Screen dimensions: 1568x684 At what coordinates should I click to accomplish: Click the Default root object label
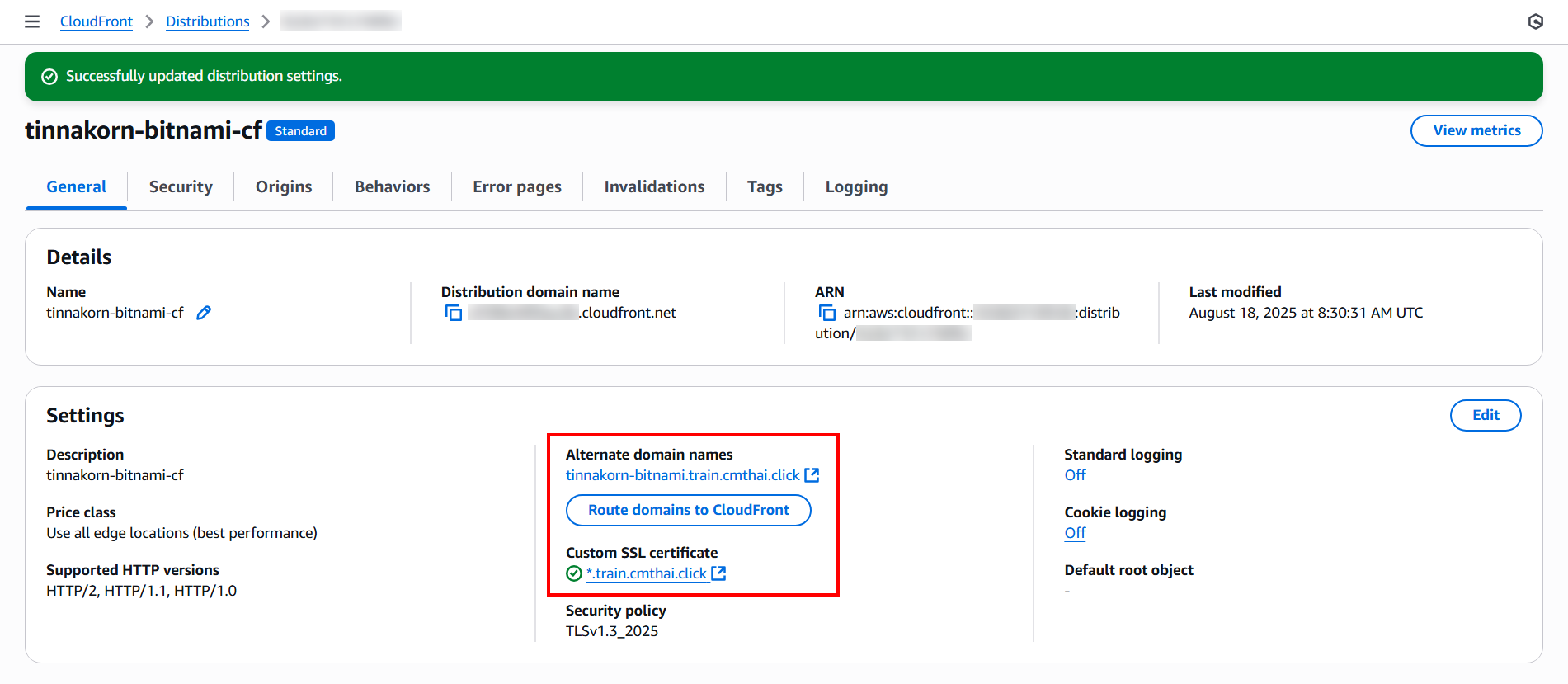[x=1128, y=570]
